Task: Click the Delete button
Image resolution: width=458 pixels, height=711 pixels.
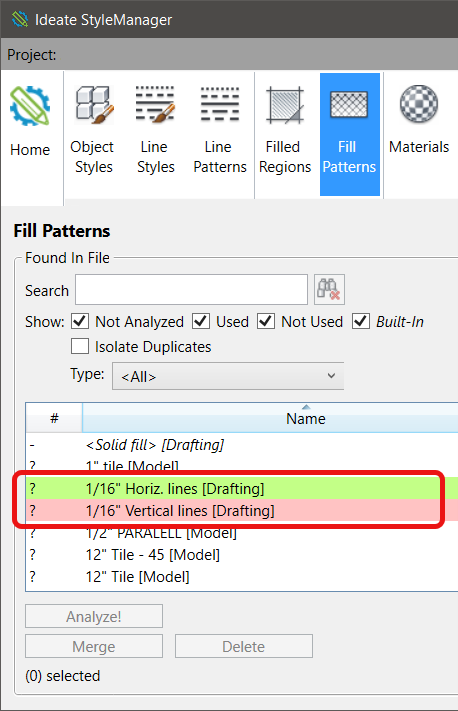Action: [244, 646]
